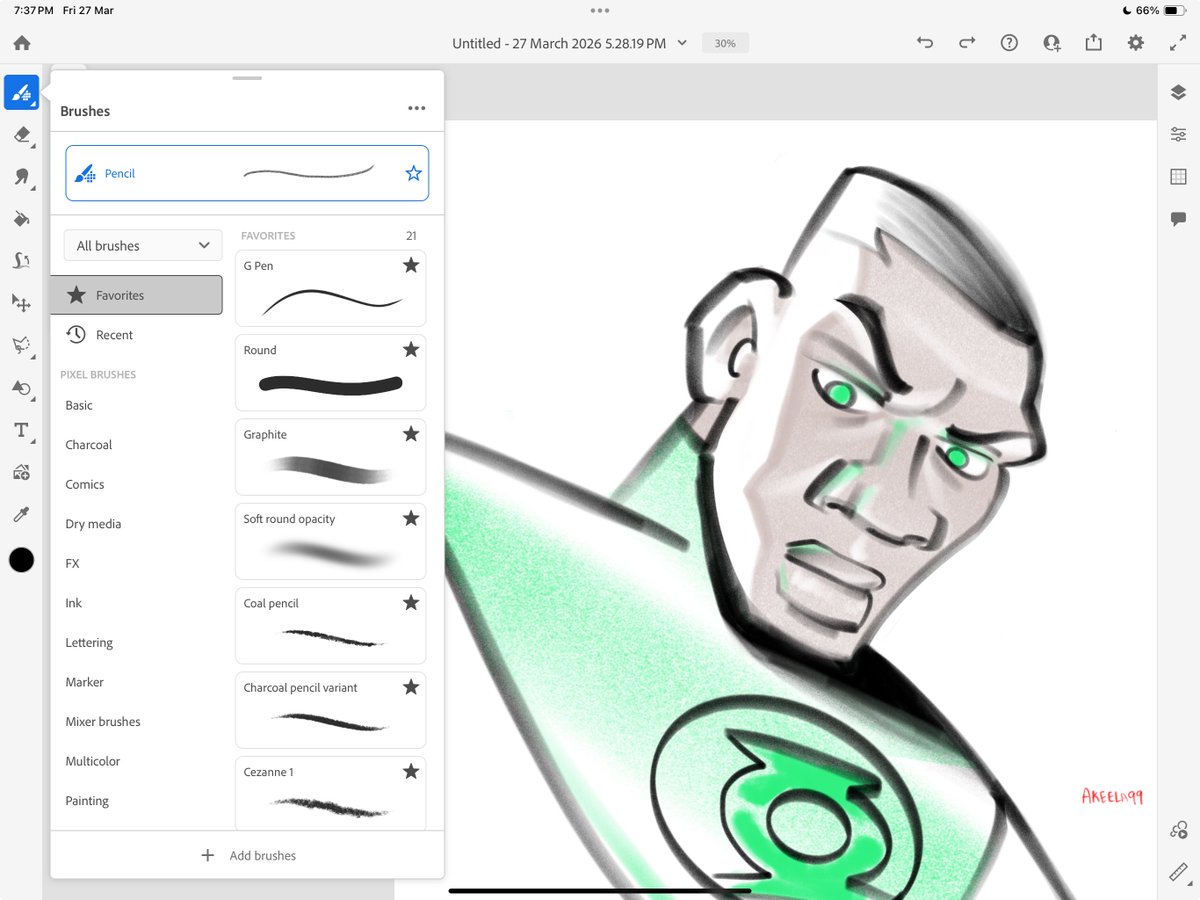Unfavorite the Round brush star
The width and height of the screenshot is (1200, 900).
[x=410, y=349]
